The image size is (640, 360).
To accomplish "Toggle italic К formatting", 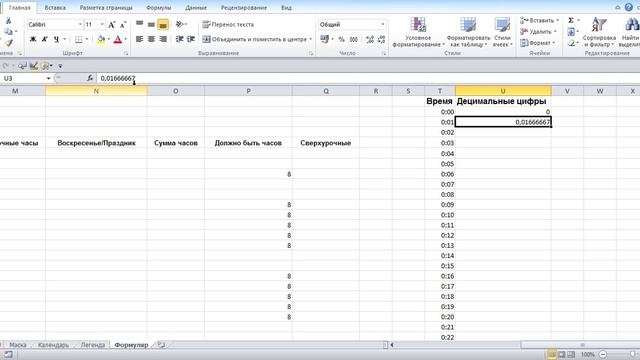I will point(44,40).
